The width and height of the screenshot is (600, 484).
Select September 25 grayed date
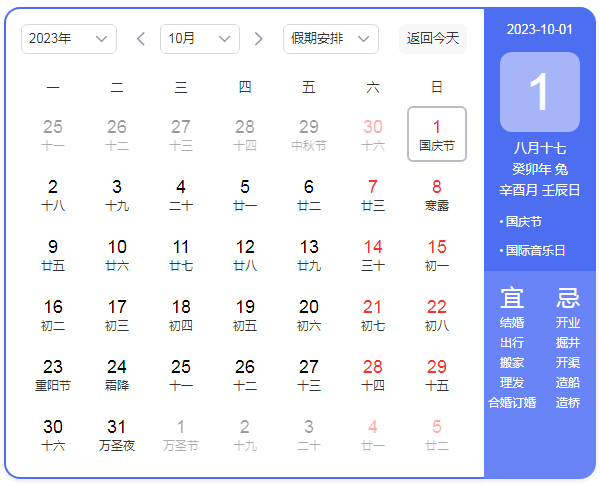[x=53, y=135]
